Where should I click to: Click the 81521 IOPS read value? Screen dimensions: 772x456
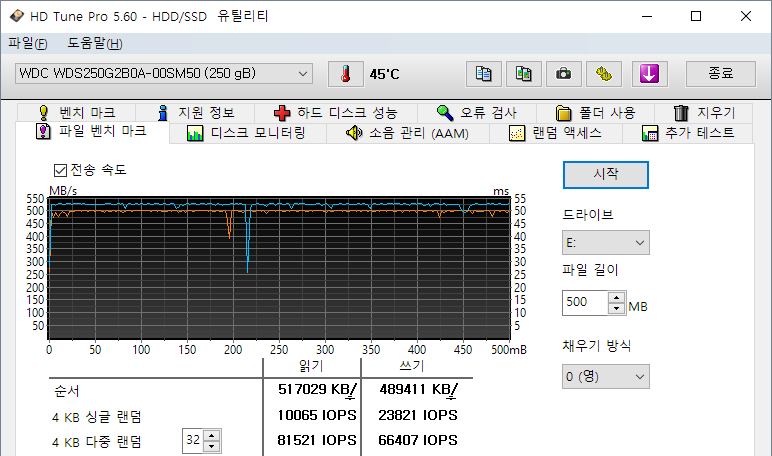[x=317, y=440]
